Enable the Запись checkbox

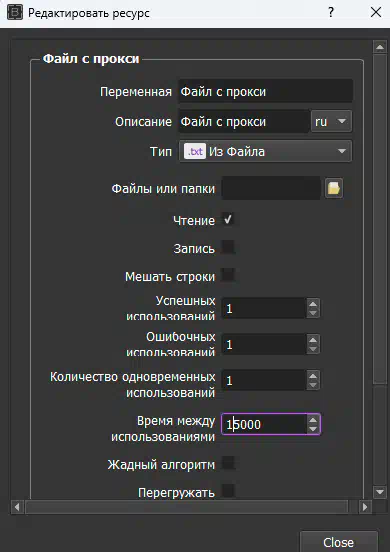(x=228, y=247)
